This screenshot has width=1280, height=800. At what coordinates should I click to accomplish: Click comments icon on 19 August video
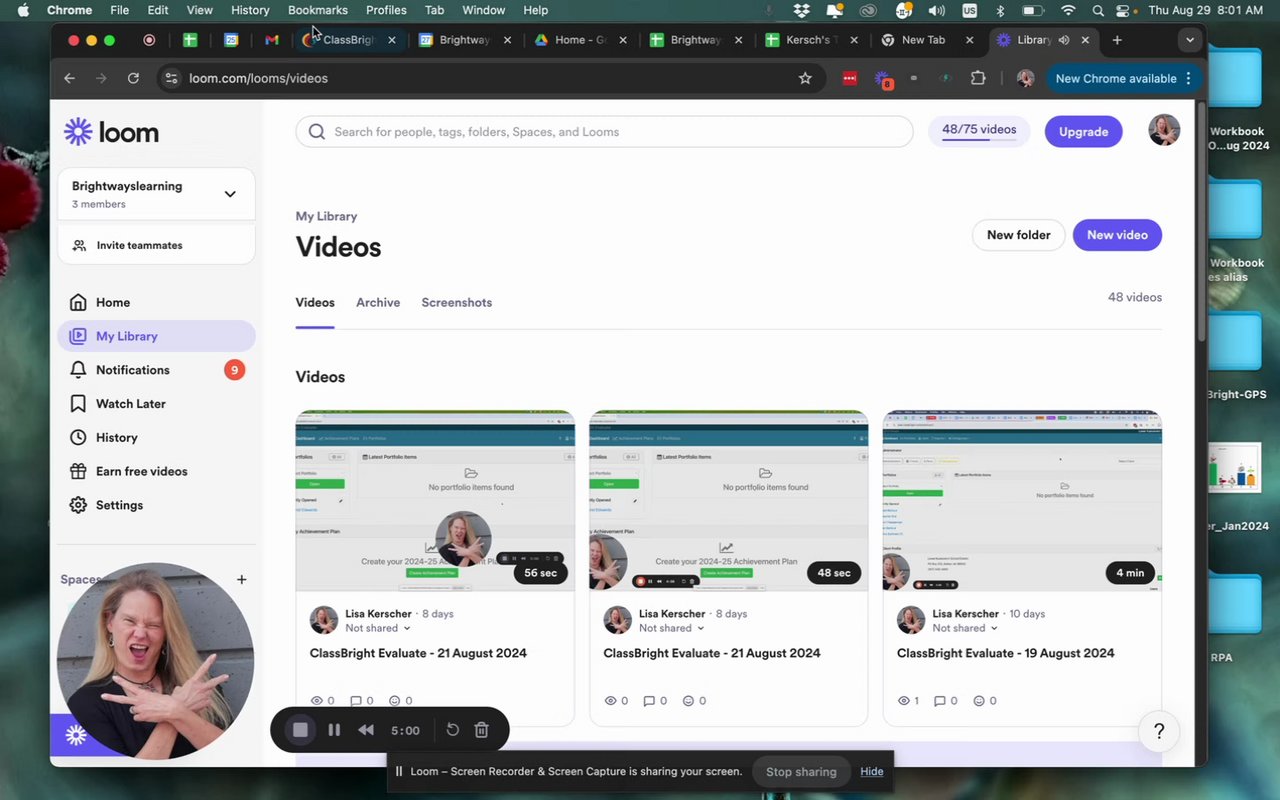pos(939,701)
